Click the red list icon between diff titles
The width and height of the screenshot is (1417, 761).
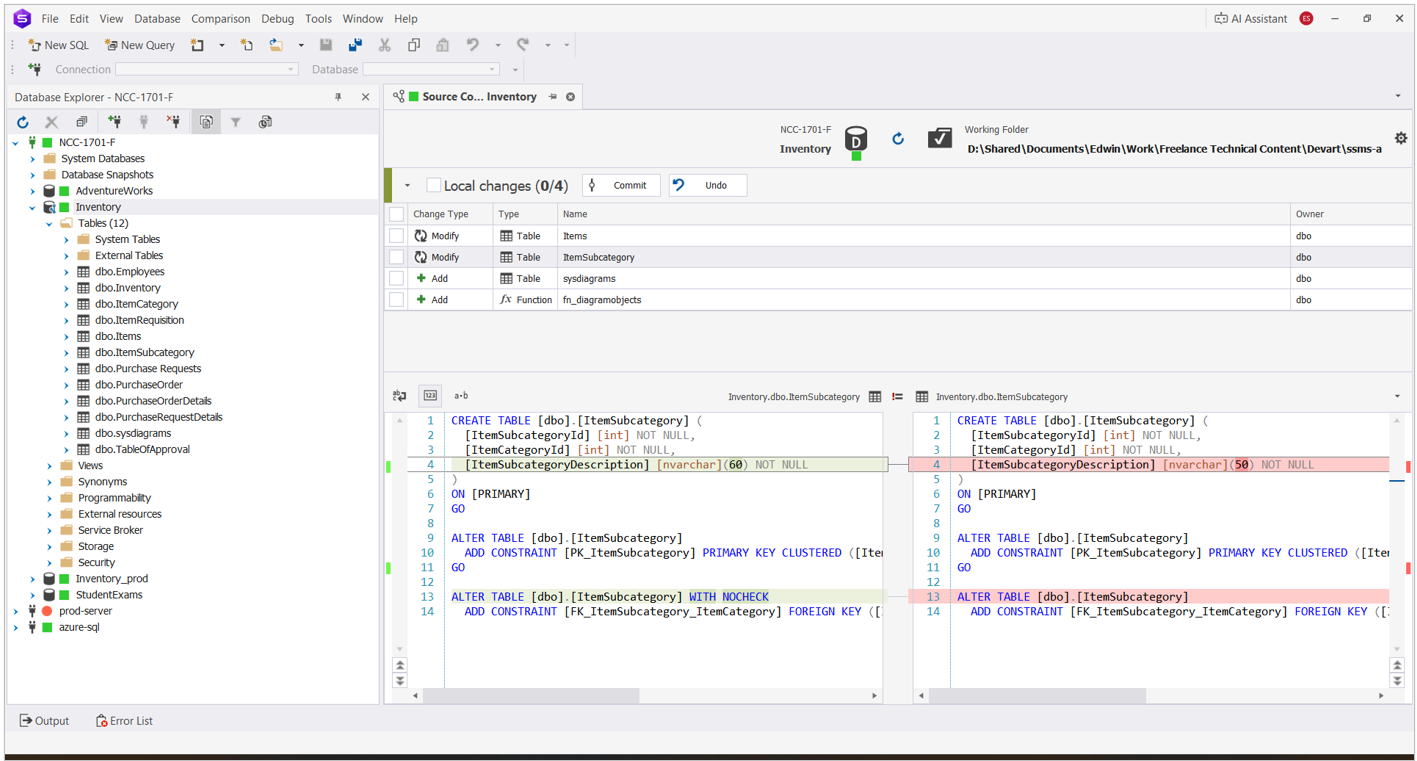point(897,397)
